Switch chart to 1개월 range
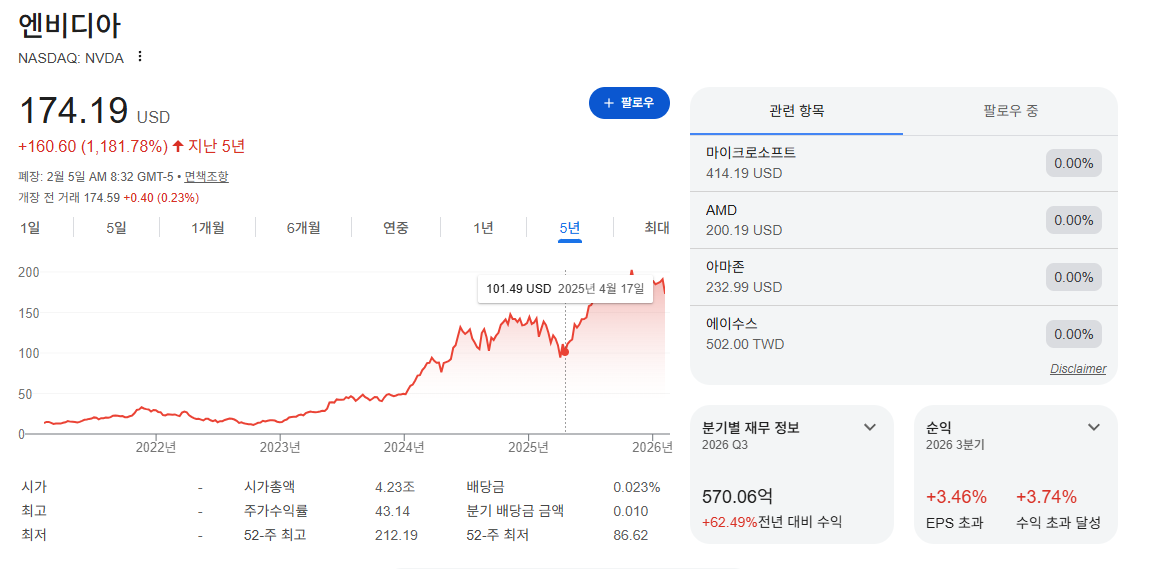 [x=207, y=228]
